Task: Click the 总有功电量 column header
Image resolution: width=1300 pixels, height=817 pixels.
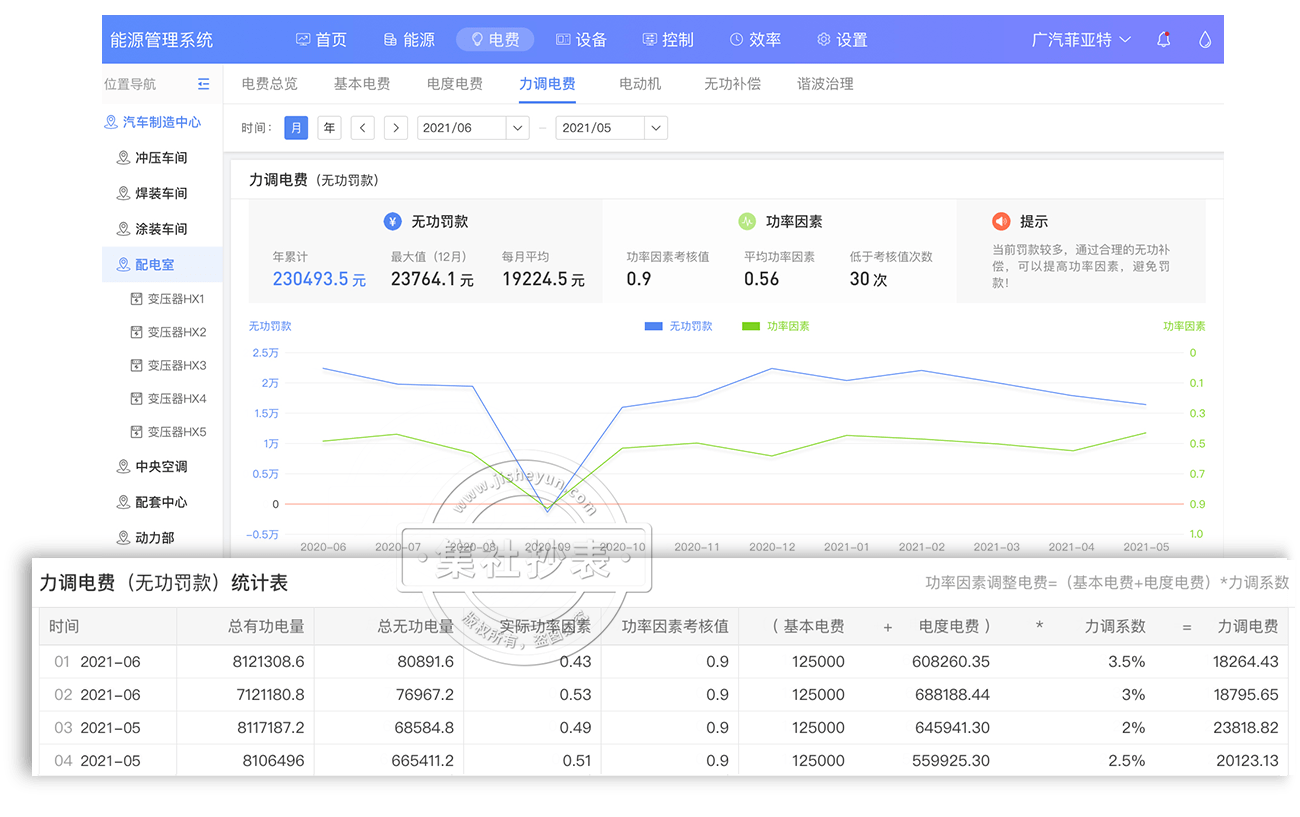Action: [x=266, y=627]
